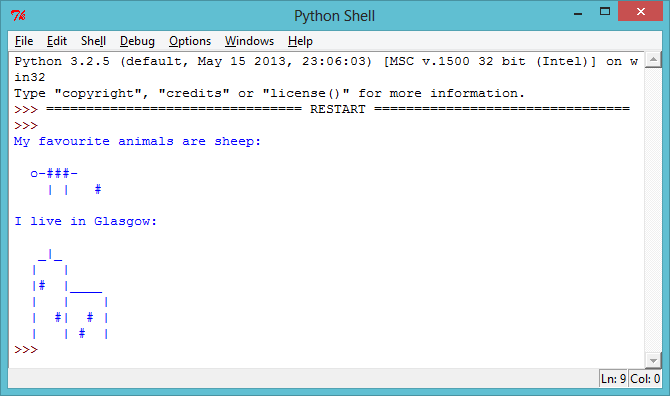Open the Debug menu

(x=137, y=41)
